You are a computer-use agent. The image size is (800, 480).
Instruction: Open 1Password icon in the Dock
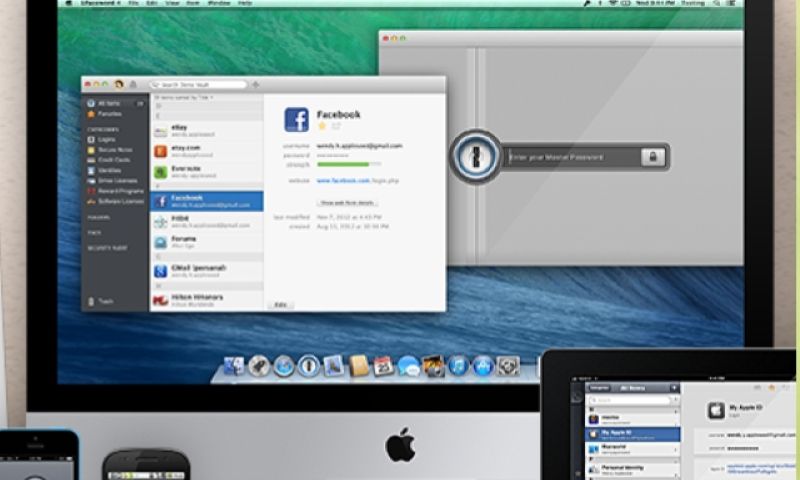coord(309,366)
